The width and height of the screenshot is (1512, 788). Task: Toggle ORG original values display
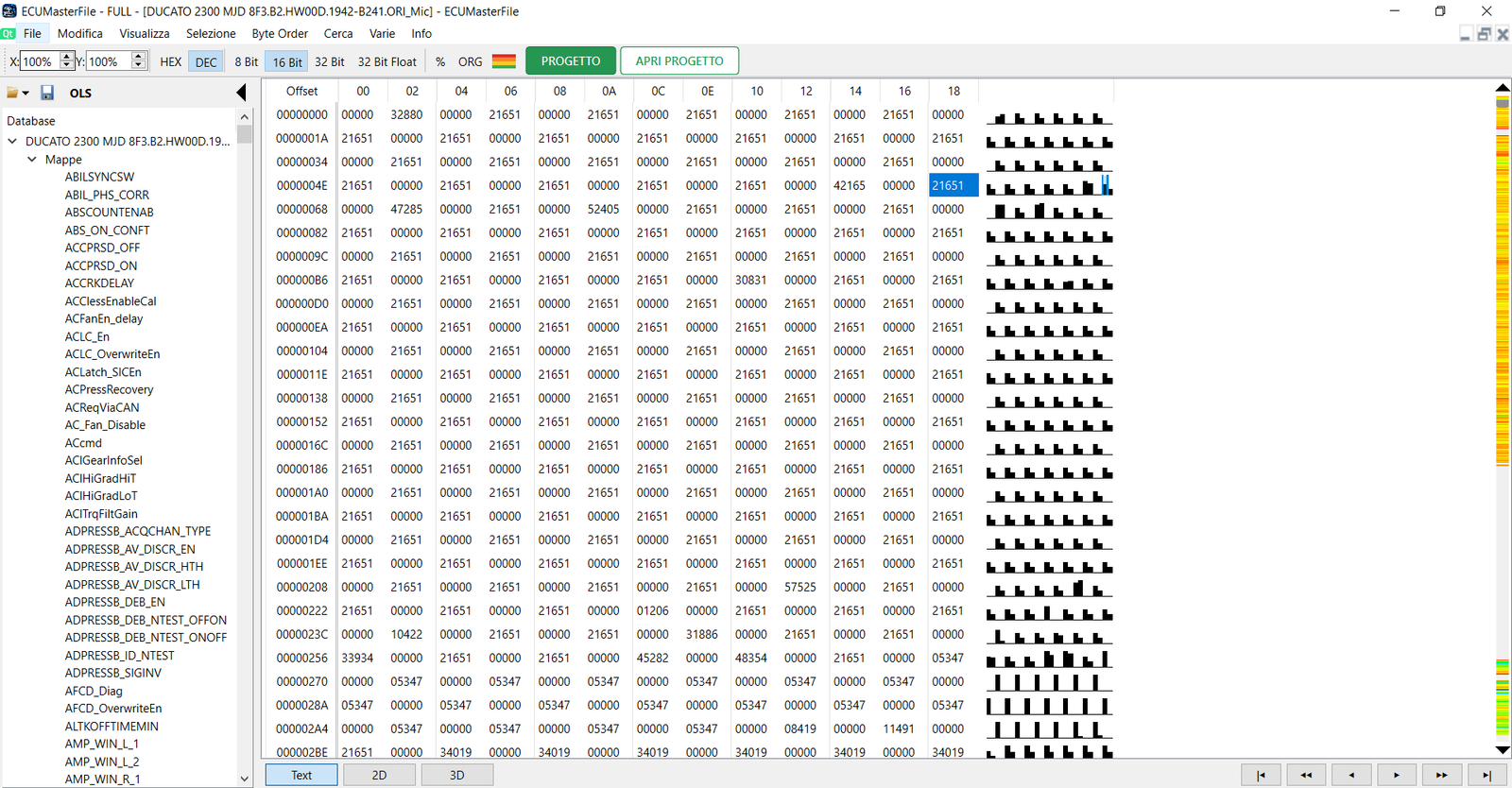(471, 62)
